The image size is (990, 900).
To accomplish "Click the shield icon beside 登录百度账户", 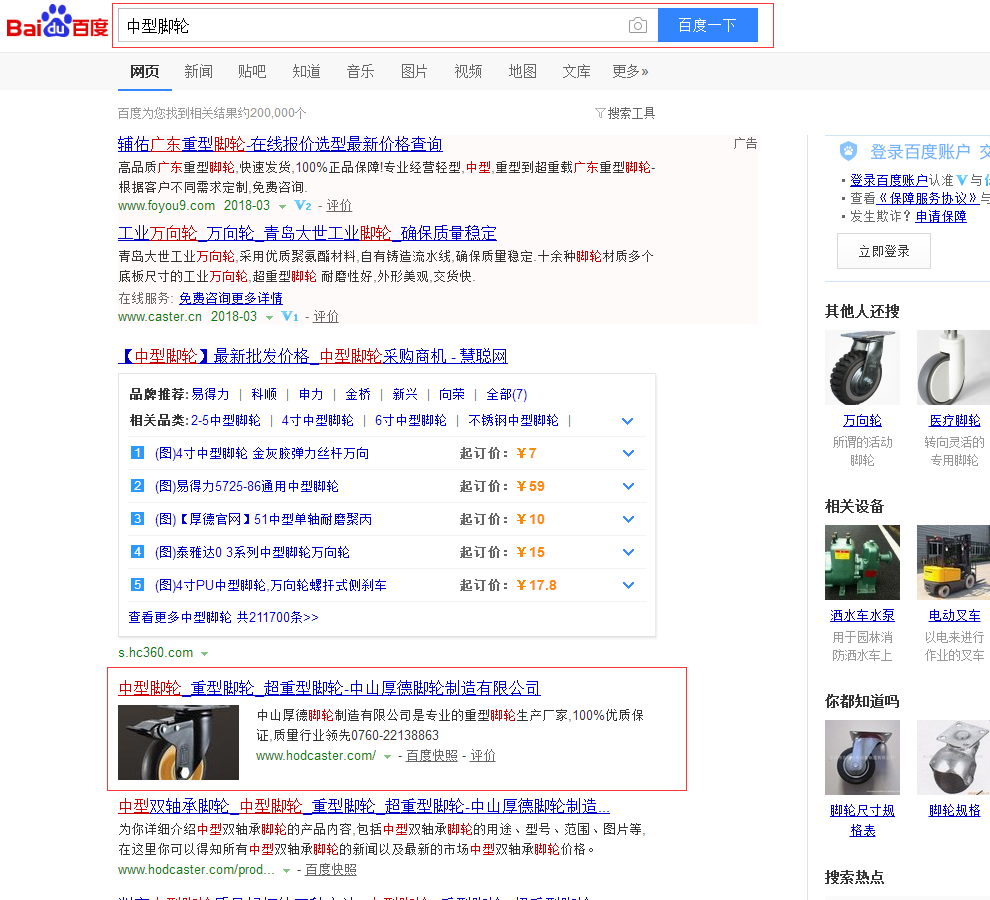I will [848, 152].
